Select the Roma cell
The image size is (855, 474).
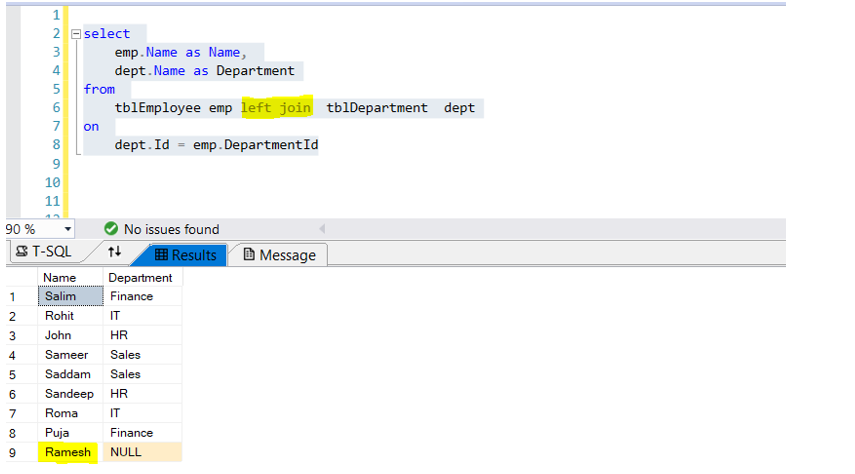pyautogui.click(x=70, y=413)
